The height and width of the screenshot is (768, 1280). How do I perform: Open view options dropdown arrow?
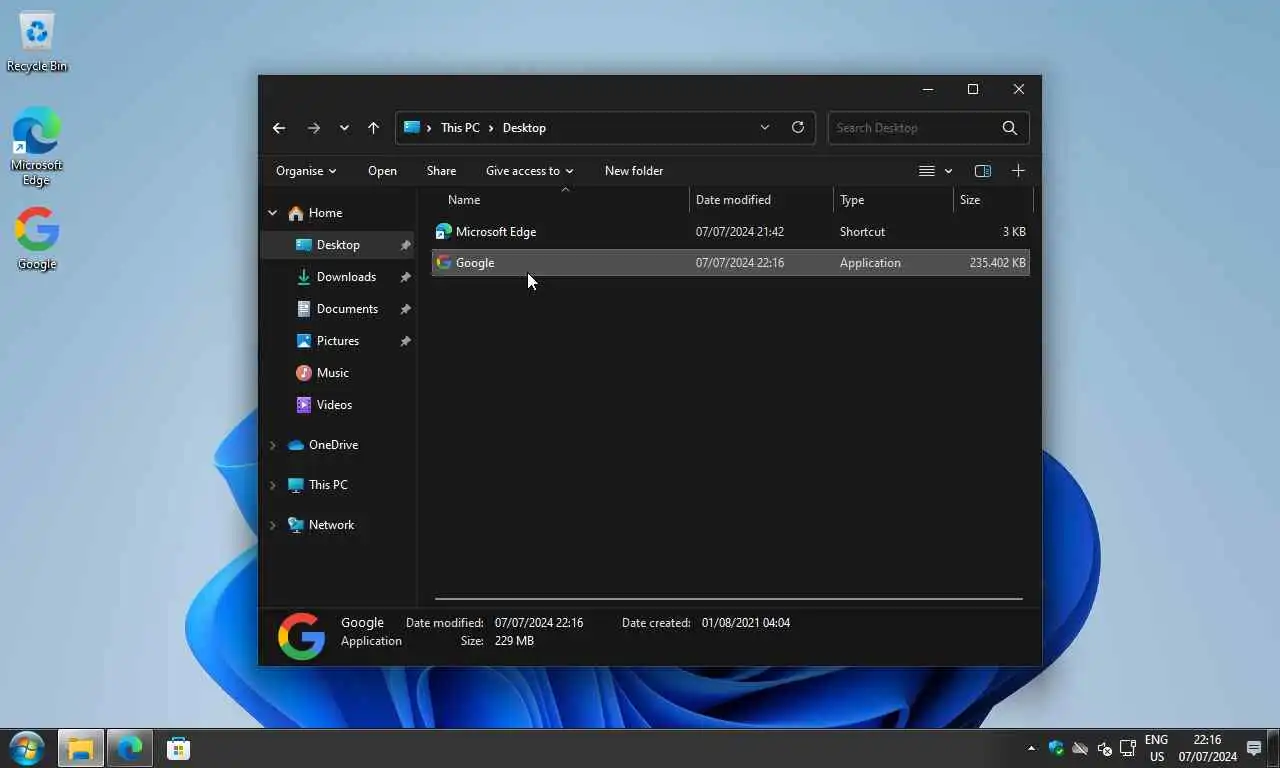tap(948, 171)
